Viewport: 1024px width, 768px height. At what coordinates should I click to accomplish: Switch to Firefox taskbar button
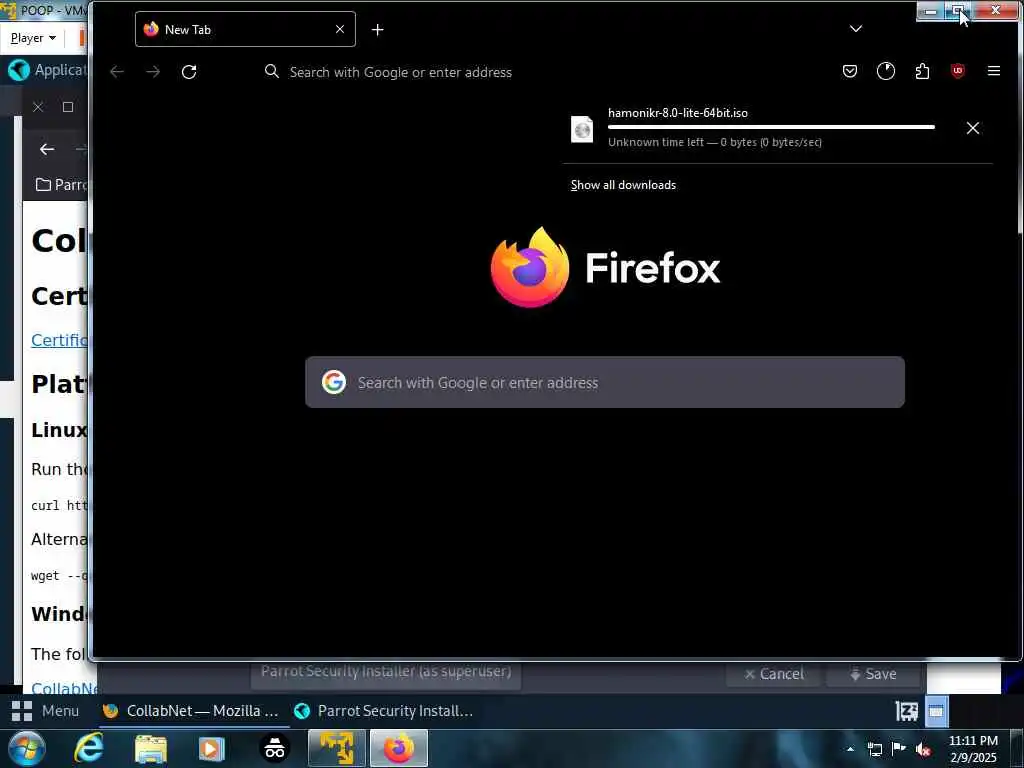[x=399, y=748]
